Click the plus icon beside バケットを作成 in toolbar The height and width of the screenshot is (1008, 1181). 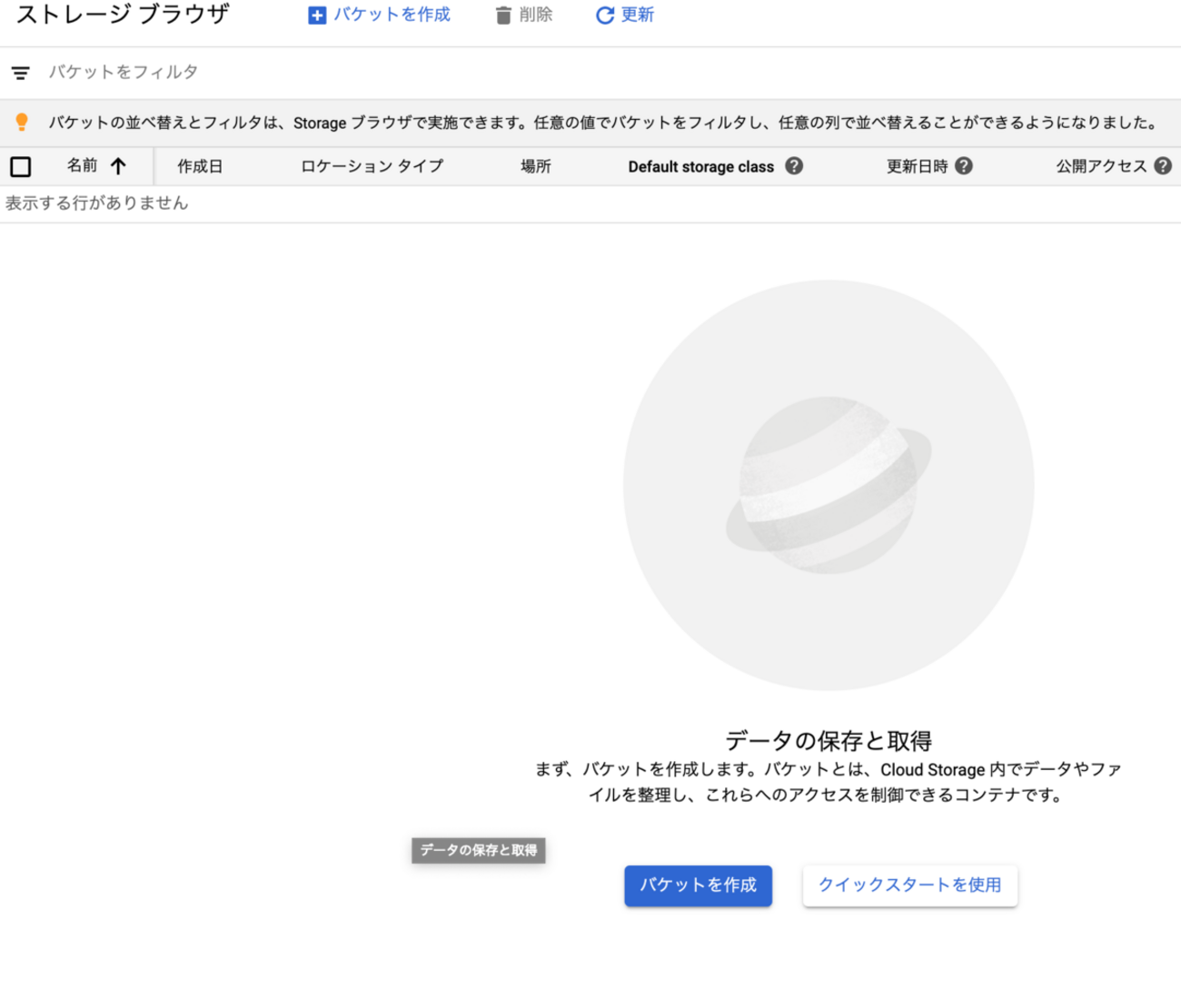click(x=317, y=15)
